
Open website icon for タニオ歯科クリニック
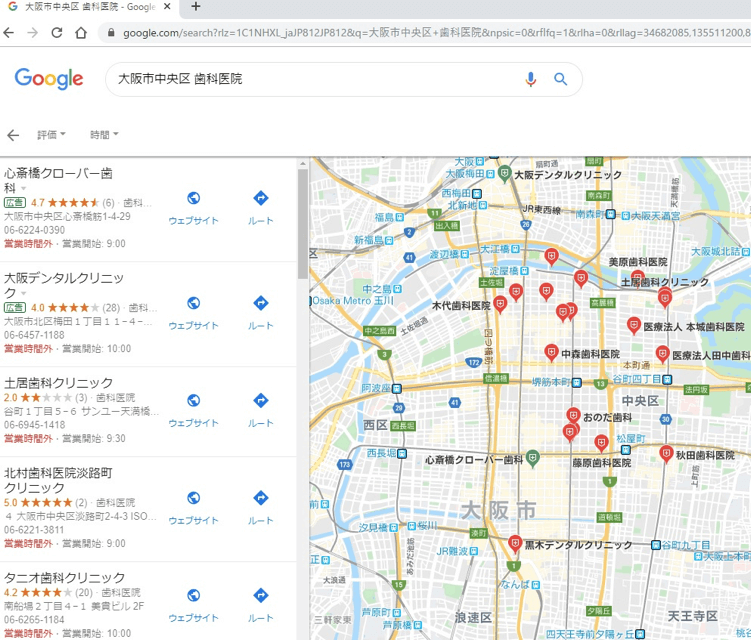pyautogui.click(x=193, y=595)
